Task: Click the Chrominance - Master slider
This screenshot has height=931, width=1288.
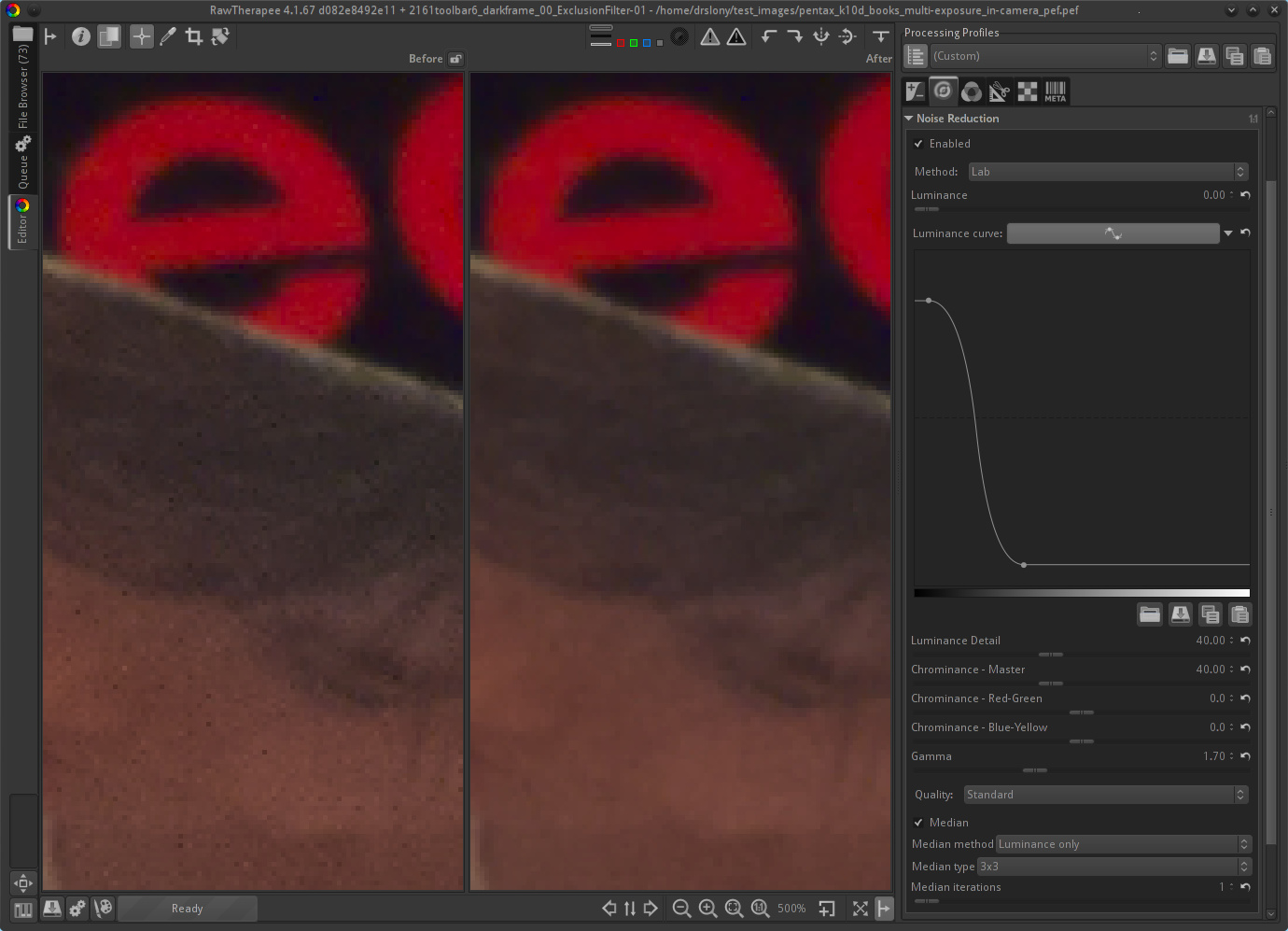Action: [1051, 684]
